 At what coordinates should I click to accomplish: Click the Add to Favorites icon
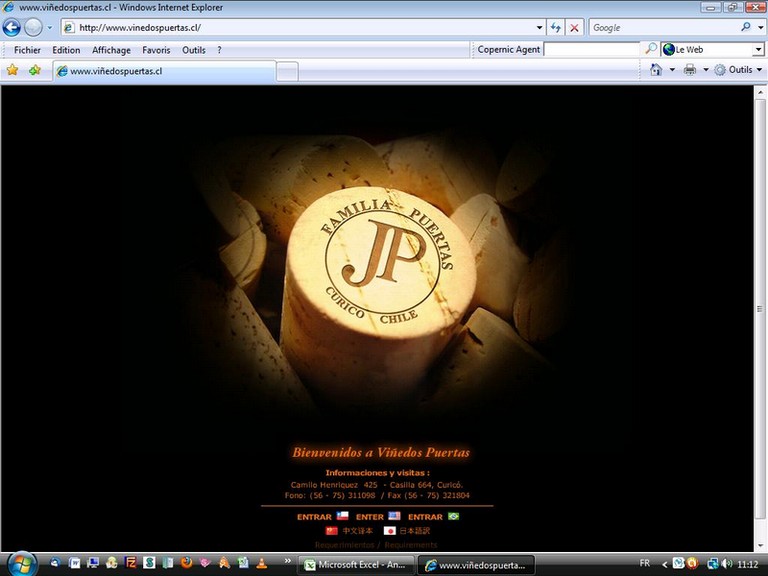pyautogui.click(x=35, y=70)
